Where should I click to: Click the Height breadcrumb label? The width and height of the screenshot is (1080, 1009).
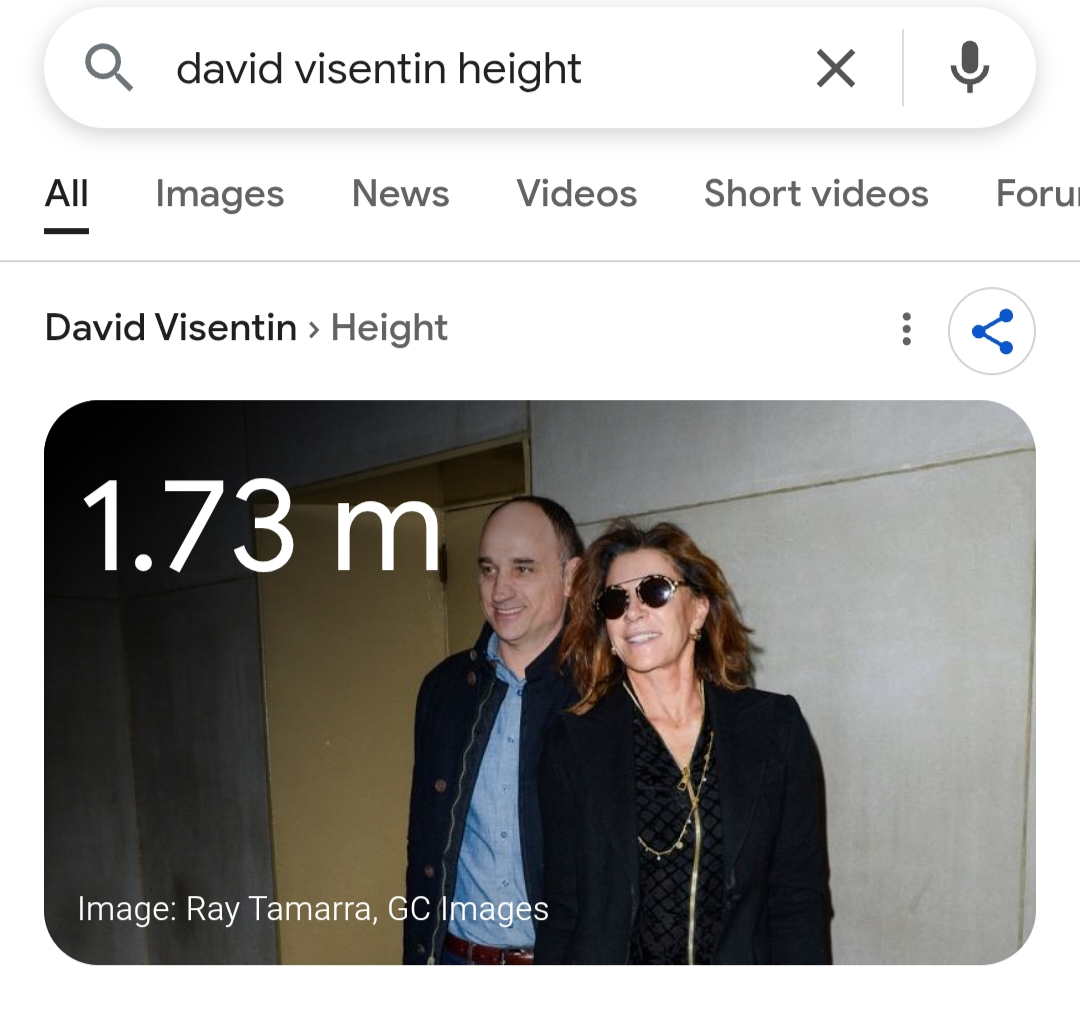tap(389, 329)
